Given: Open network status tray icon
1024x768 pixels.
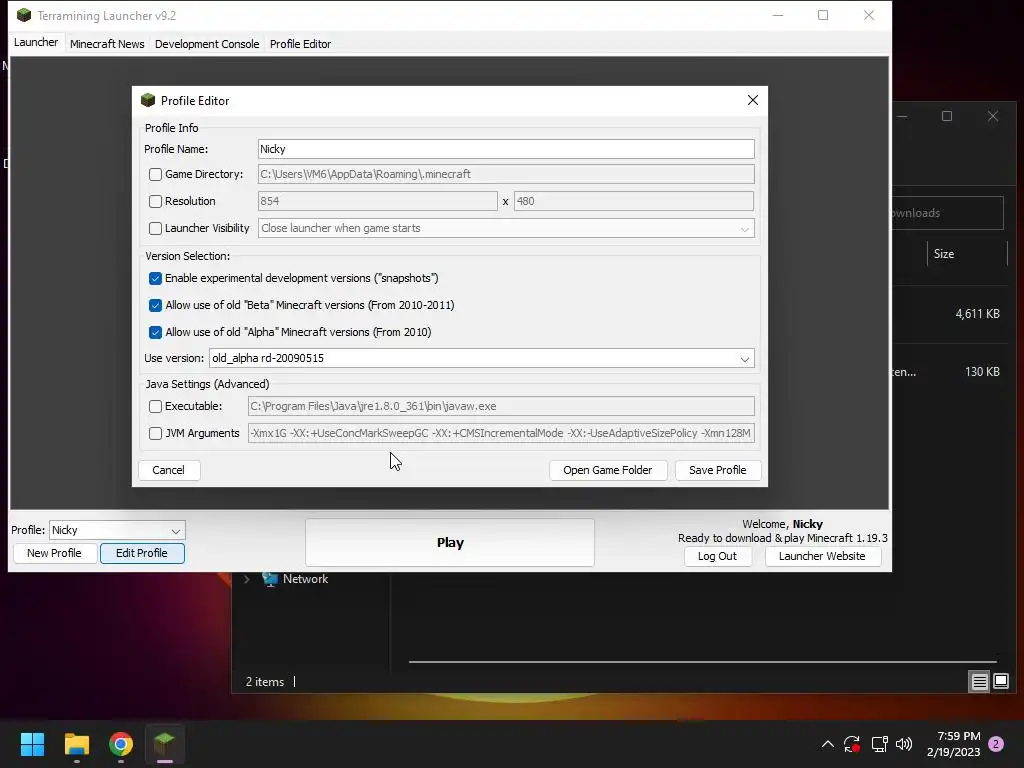Looking at the screenshot, I should click(879, 744).
